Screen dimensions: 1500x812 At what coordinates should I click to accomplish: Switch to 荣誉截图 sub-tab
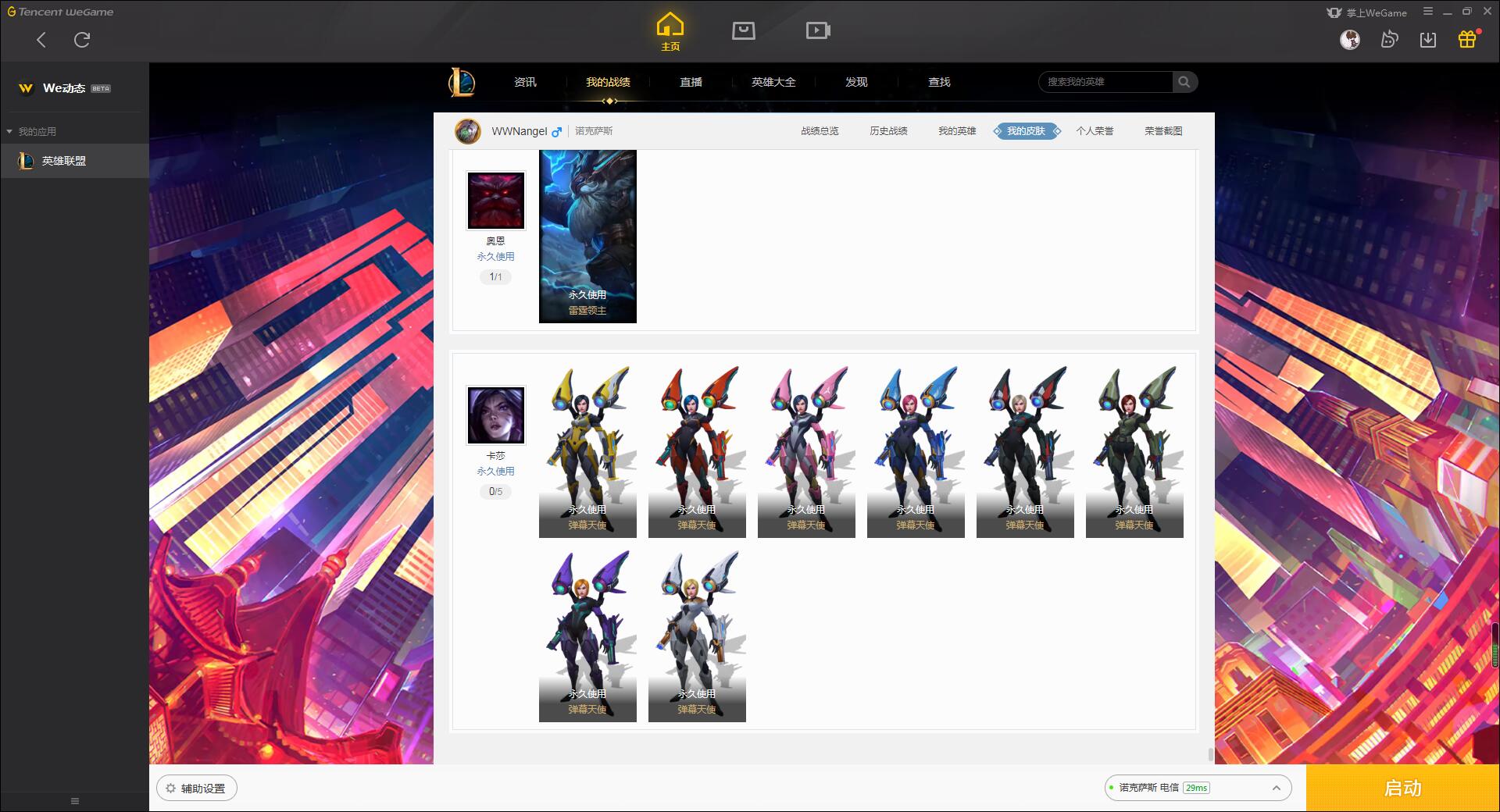(1163, 131)
